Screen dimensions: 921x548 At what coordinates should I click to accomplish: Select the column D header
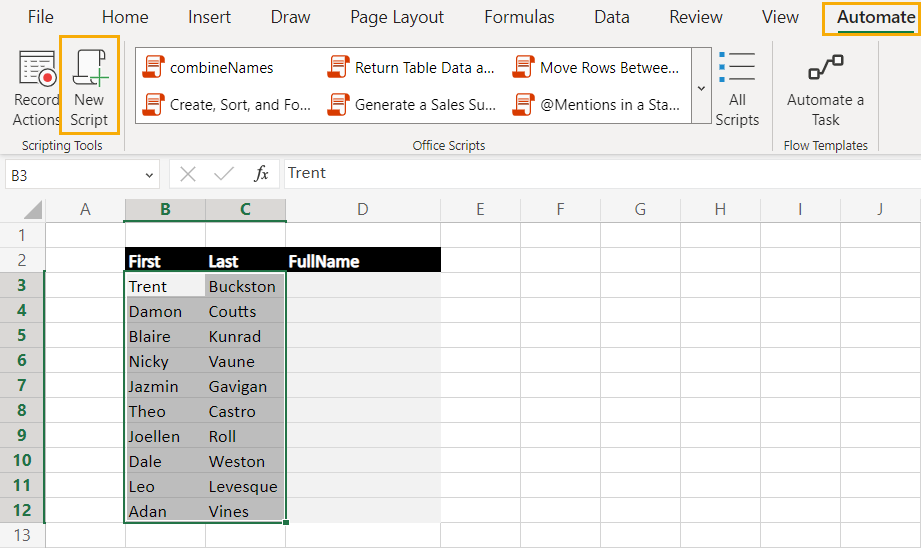[363, 210]
